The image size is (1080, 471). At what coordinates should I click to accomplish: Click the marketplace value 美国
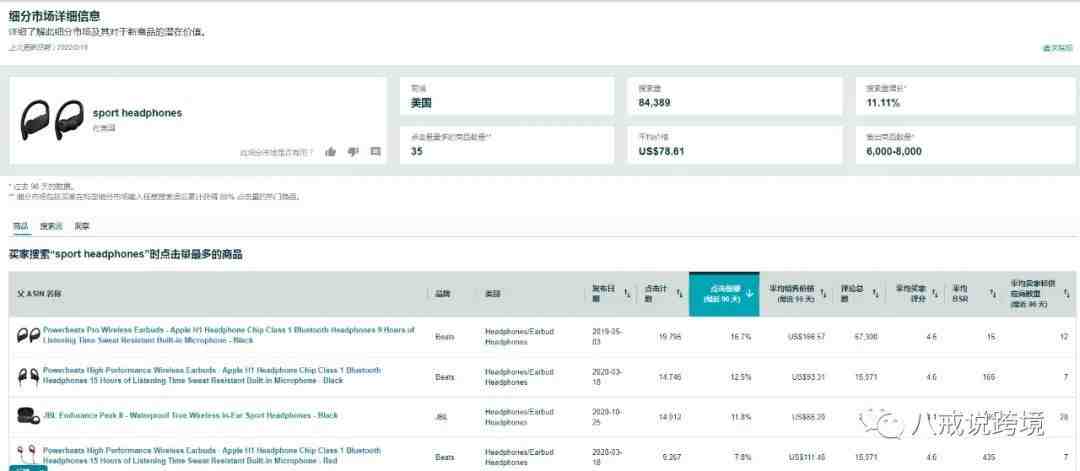click(x=421, y=103)
